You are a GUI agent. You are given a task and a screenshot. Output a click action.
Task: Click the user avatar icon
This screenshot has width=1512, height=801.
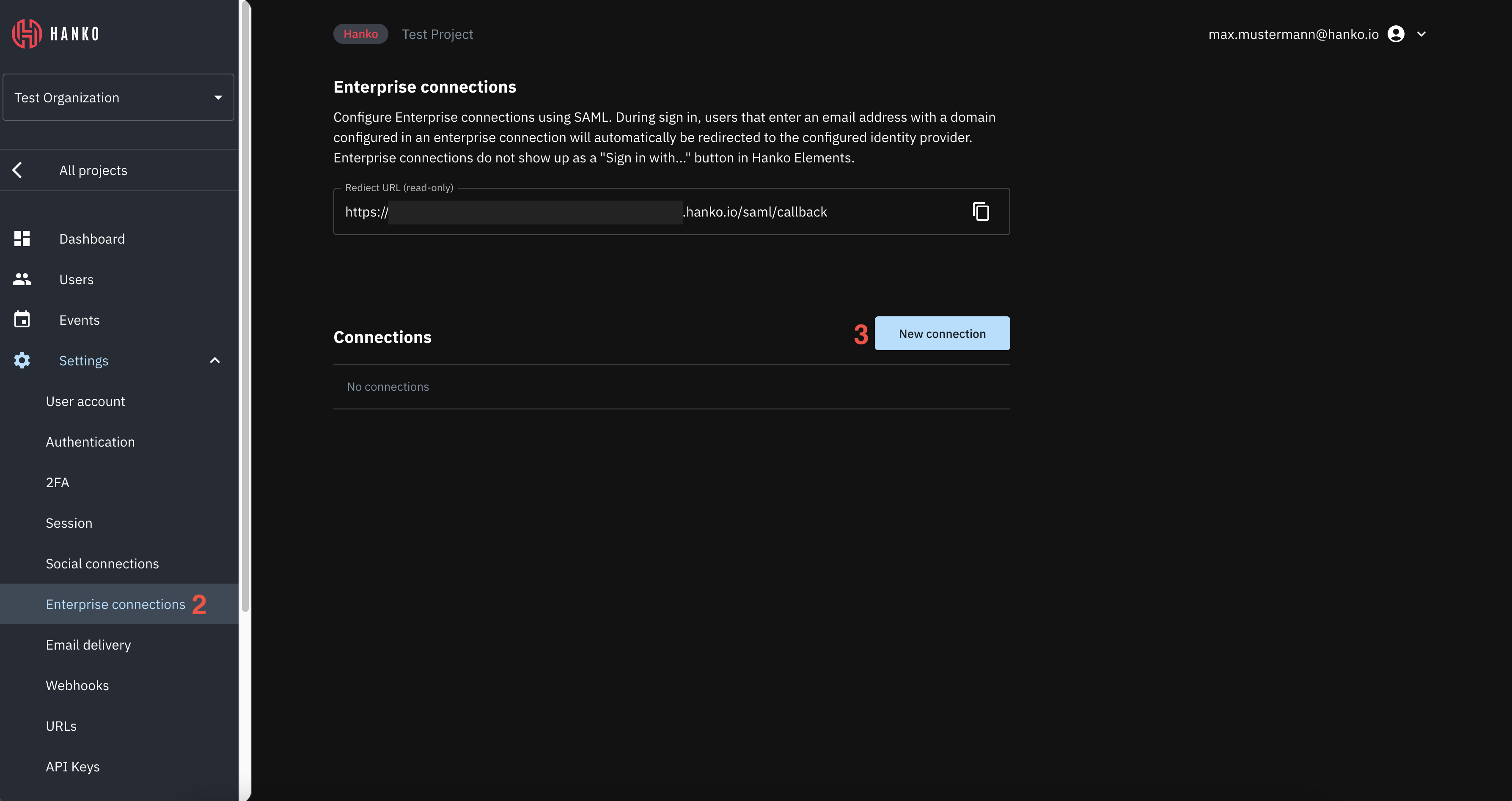click(x=1396, y=34)
